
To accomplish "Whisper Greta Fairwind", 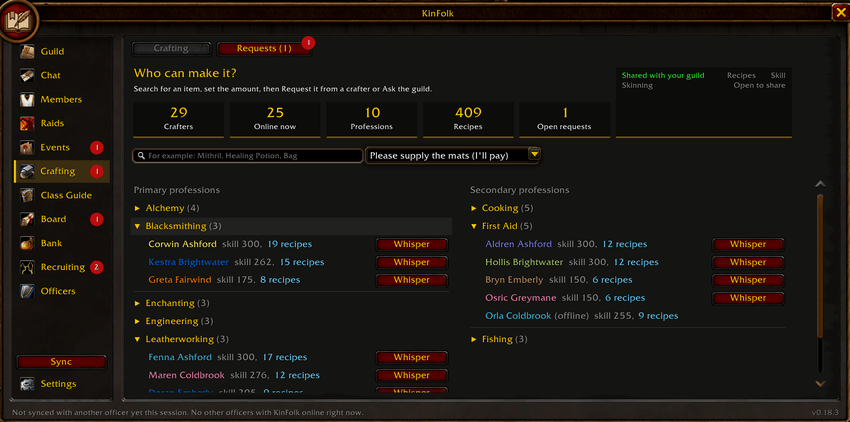I will click(411, 280).
